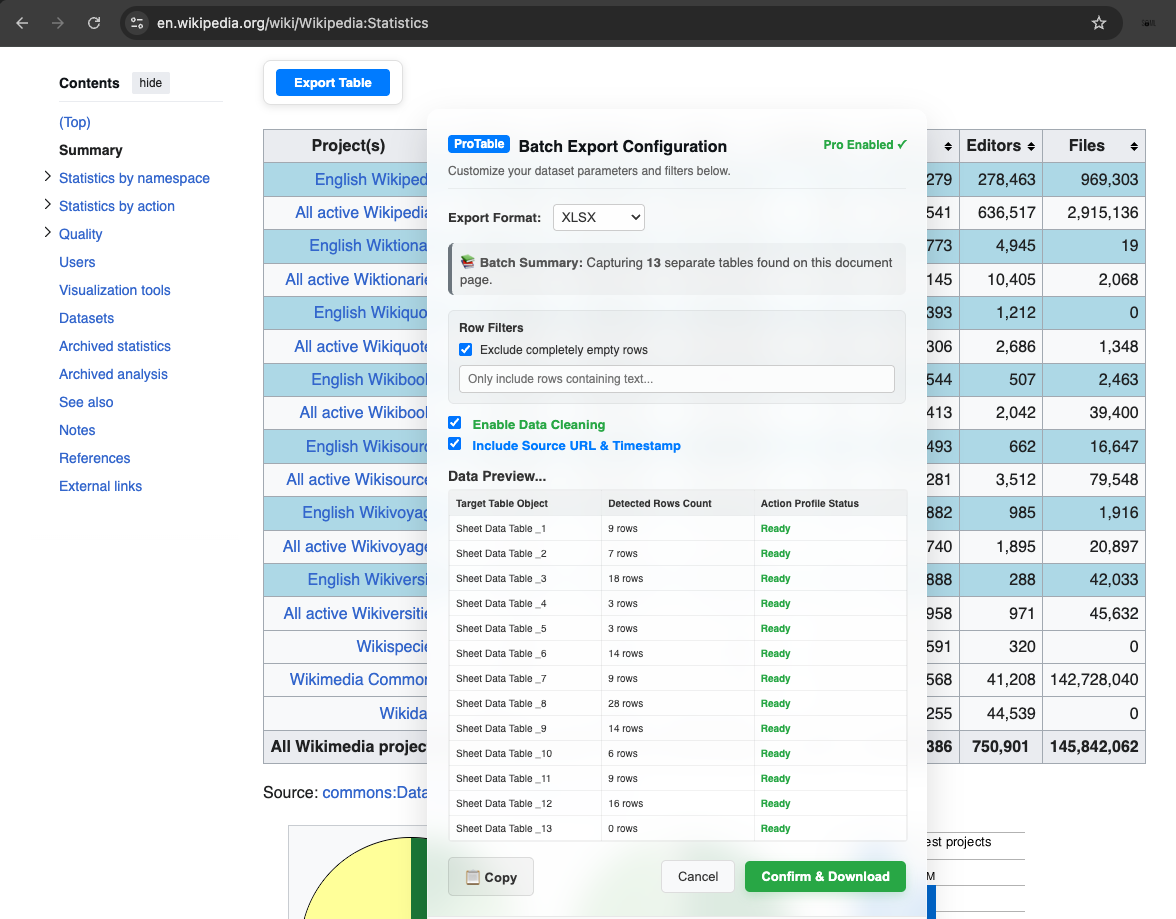This screenshot has height=919, width=1176.
Task: Jump to Notes section
Action: click(77, 430)
